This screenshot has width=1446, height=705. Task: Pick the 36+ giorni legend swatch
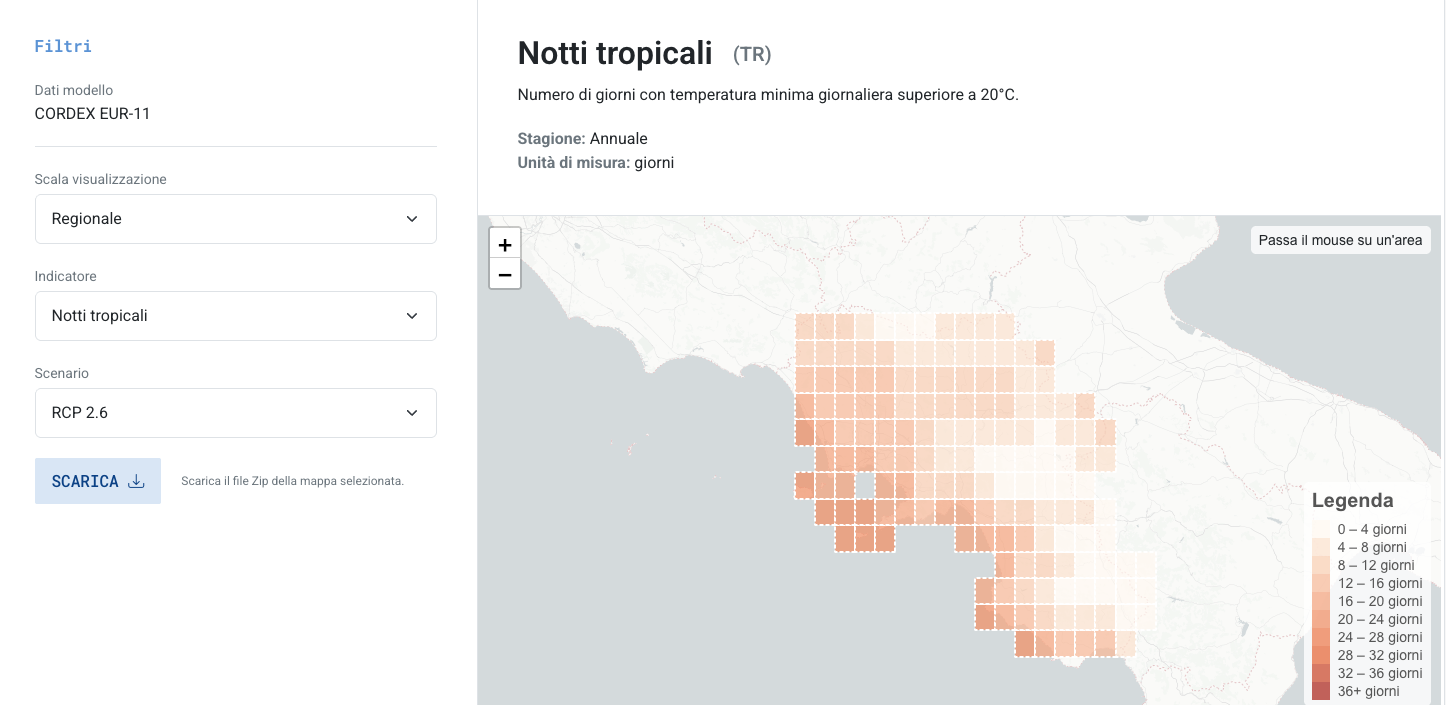tap(1321, 691)
